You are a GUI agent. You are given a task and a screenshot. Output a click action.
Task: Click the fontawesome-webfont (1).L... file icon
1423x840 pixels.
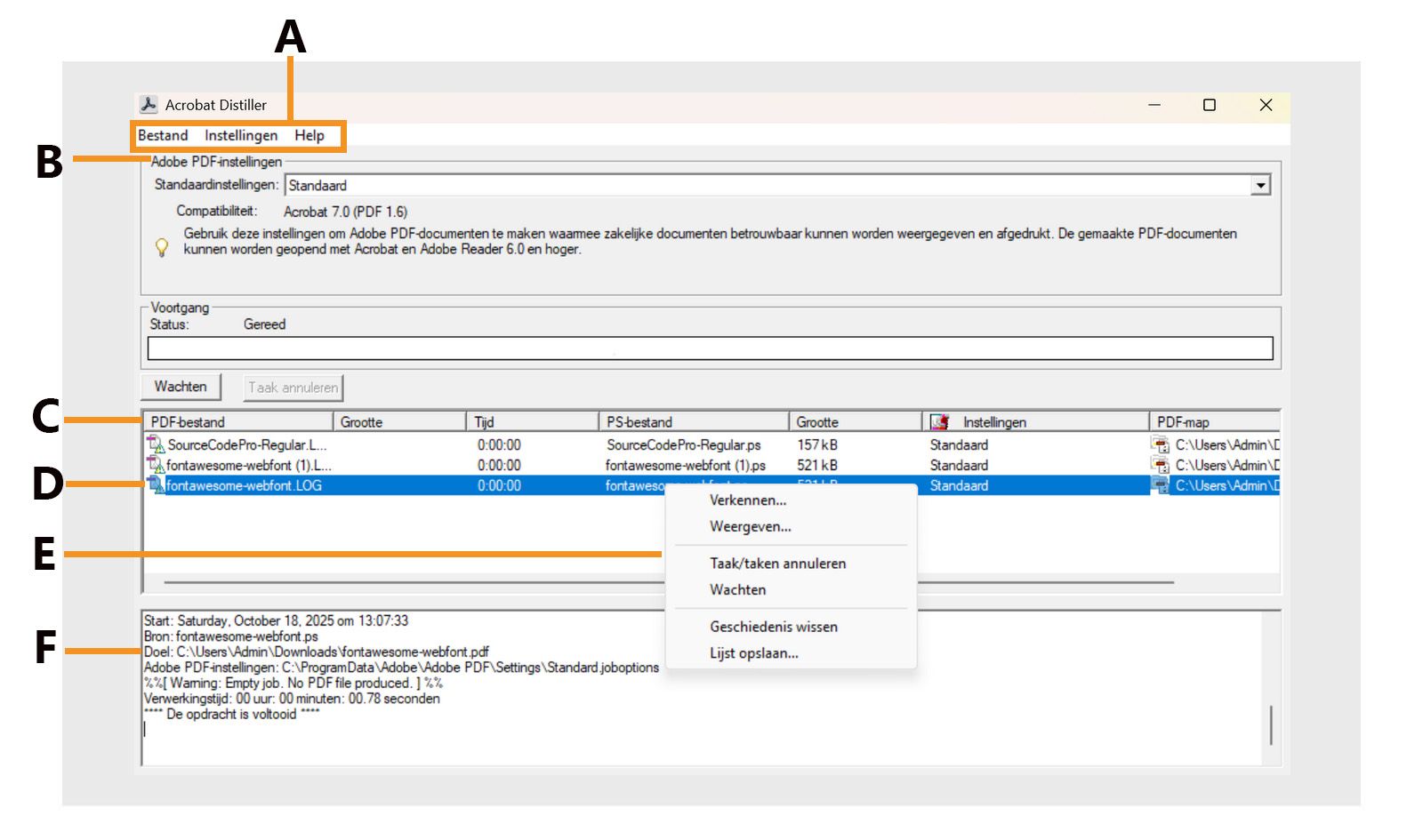(156, 465)
